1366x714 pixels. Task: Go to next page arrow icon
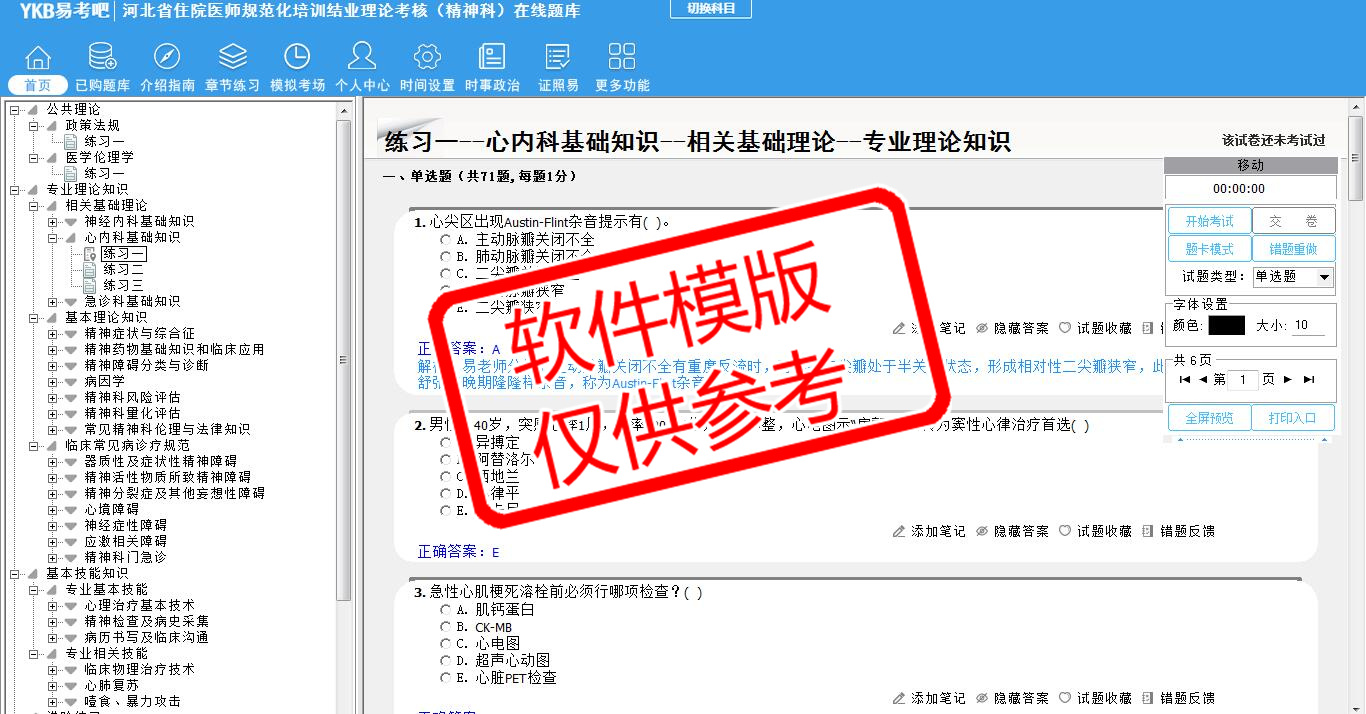(x=1288, y=380)
